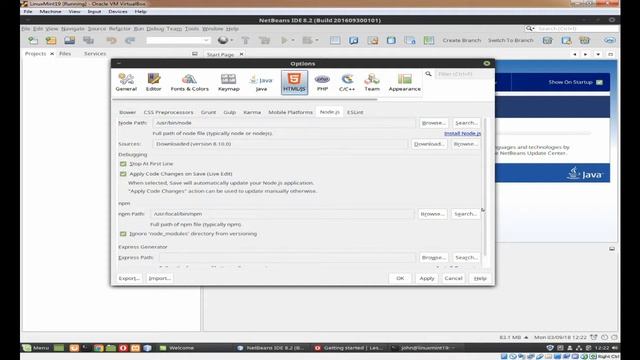
Task: Switch to the Gulp tab
Action: [229, 112]
